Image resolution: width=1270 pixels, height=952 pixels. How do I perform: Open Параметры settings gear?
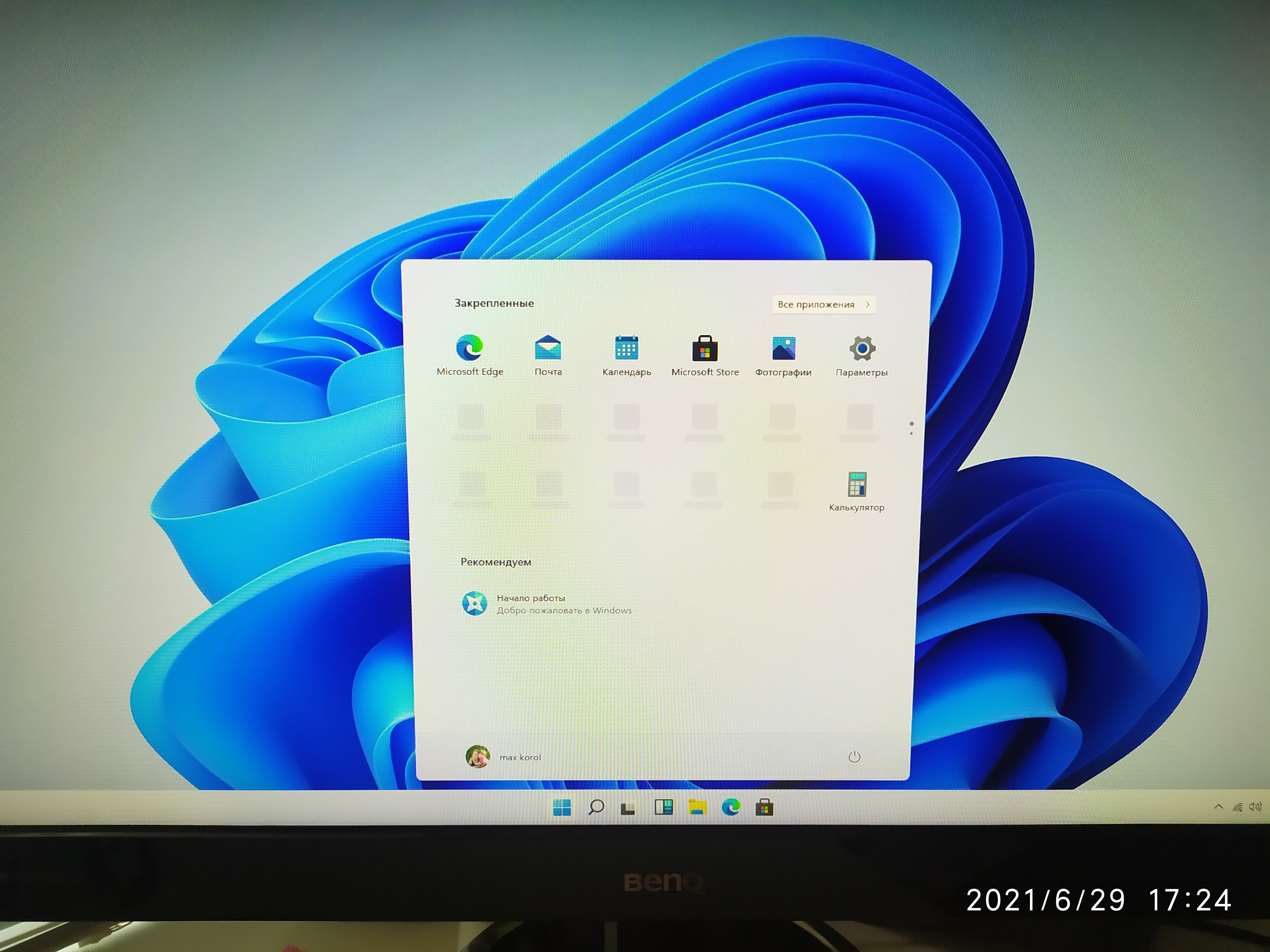(862, 349)
